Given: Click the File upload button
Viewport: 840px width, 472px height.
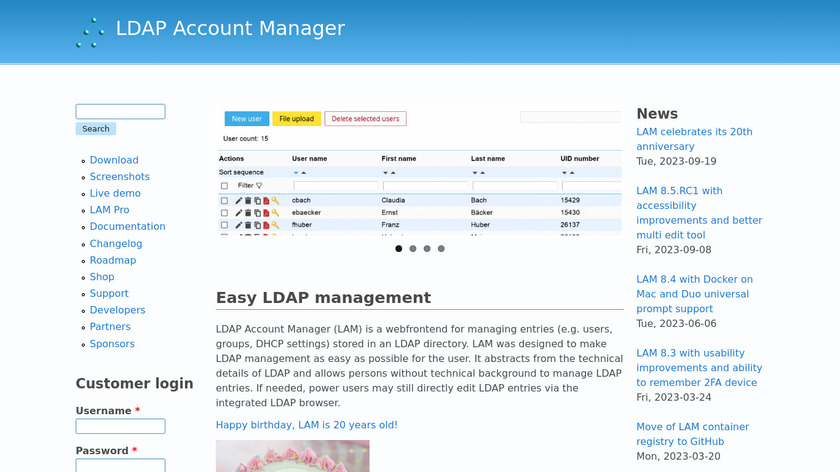Looking at the screenshot, I should click(x=296, y=119).
